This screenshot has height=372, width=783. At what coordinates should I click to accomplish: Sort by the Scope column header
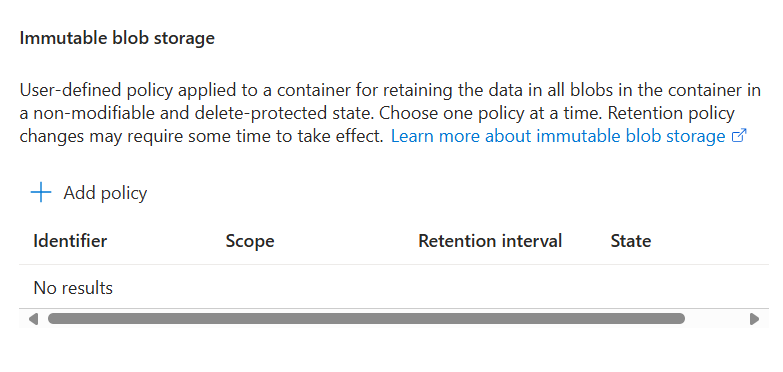point(250,241)
